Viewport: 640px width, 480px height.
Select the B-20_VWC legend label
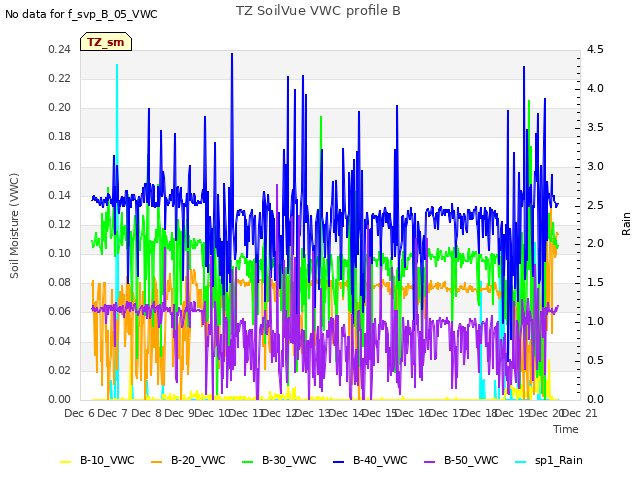[x=198, y=460]
